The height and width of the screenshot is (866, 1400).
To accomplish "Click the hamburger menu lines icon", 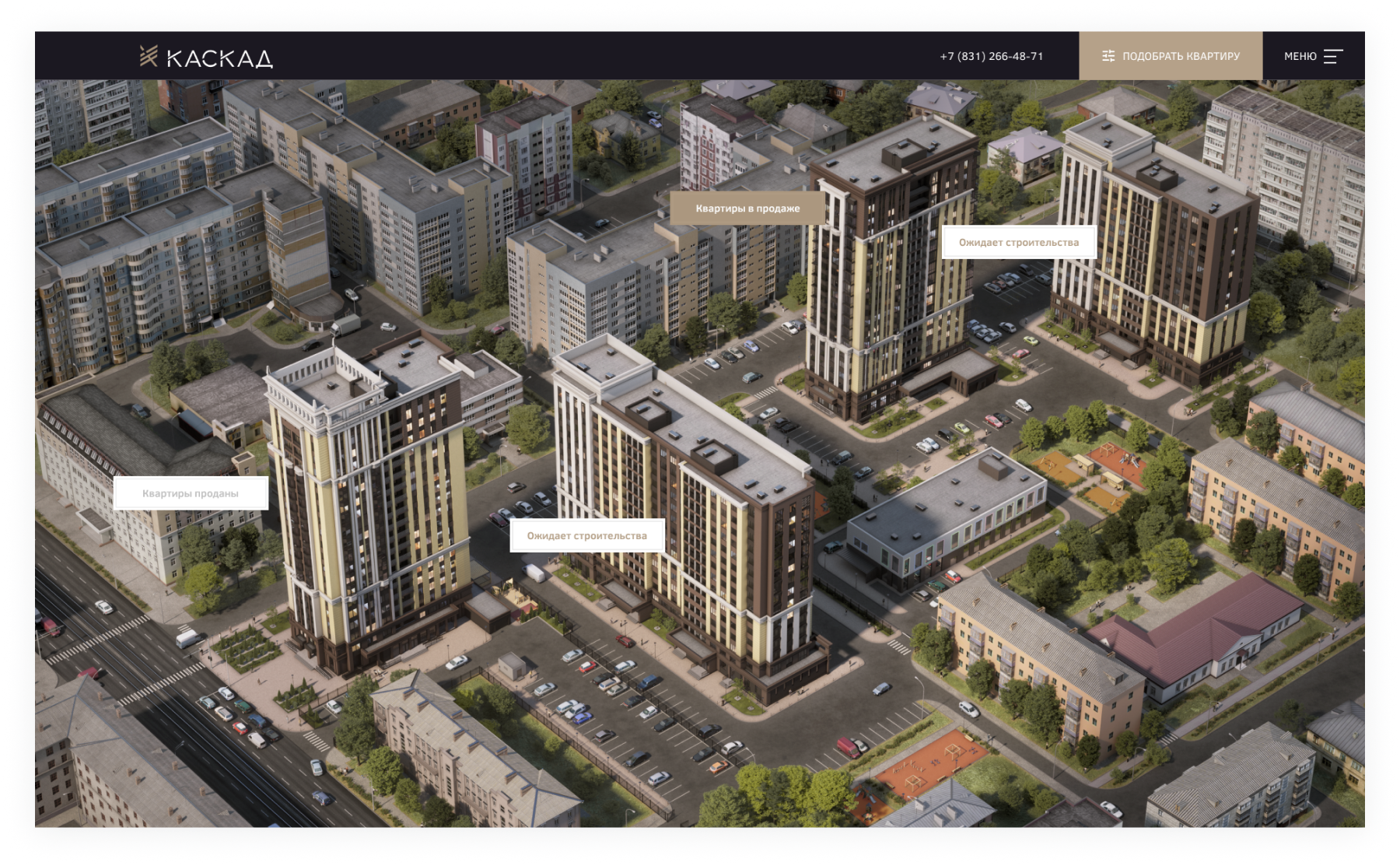I will [1333, 56].
